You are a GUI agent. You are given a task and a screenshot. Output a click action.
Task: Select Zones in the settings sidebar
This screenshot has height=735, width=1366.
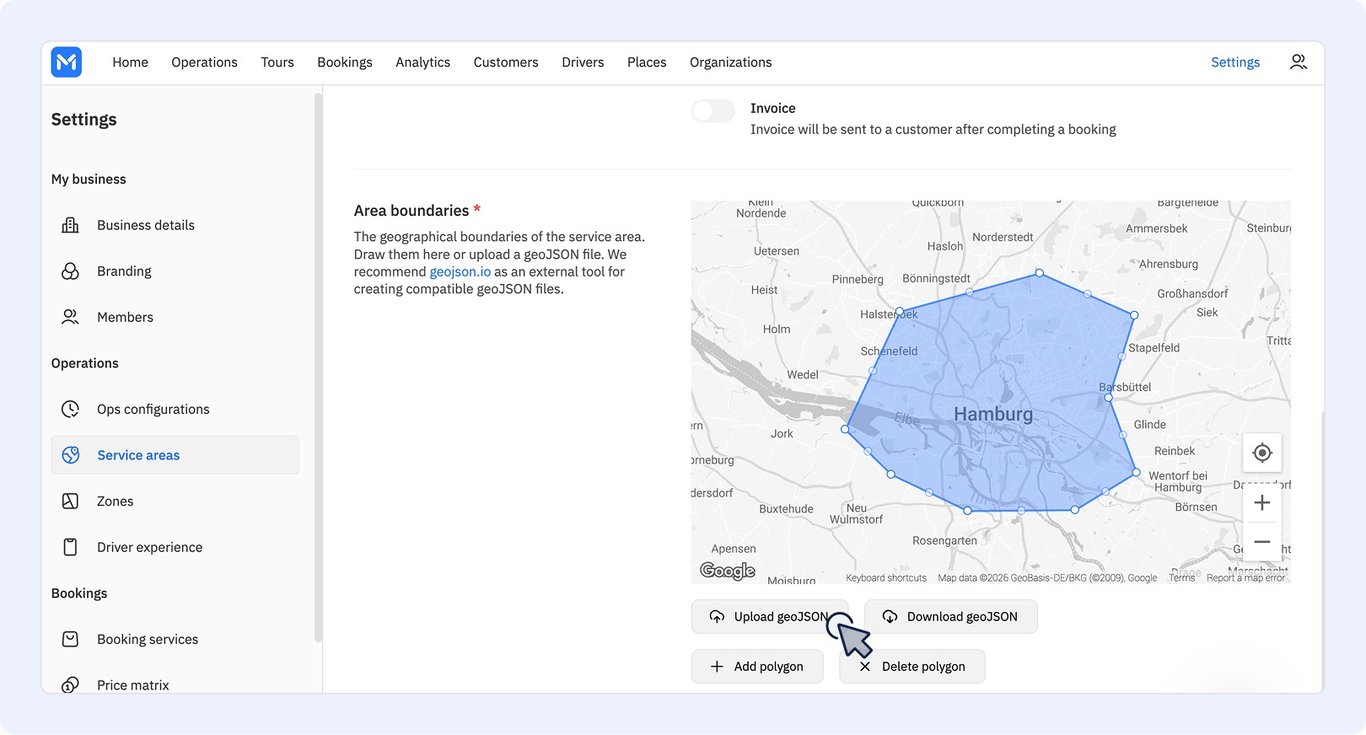click(175, 501)
